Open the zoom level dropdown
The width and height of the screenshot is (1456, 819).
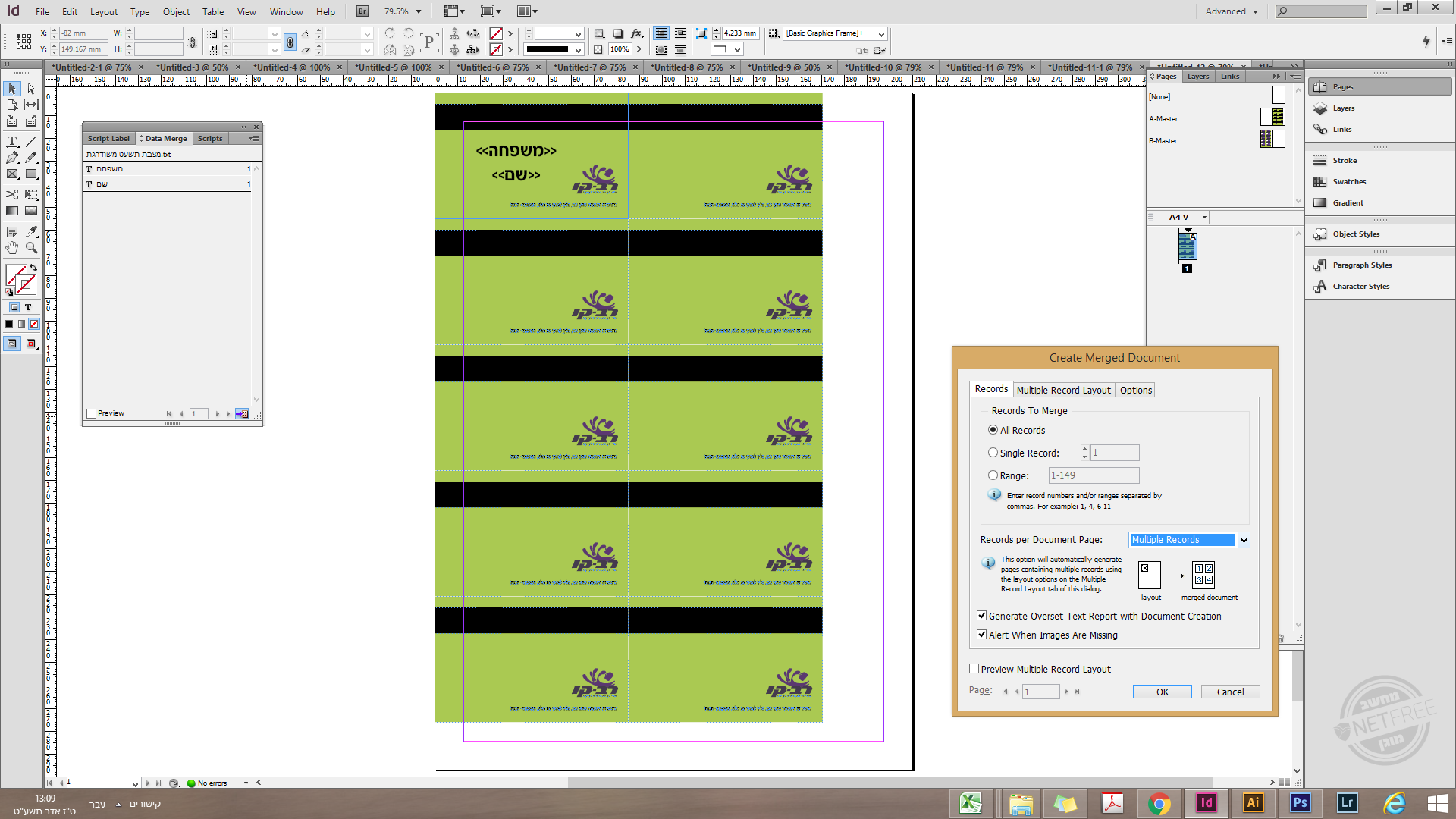point(419,11)
